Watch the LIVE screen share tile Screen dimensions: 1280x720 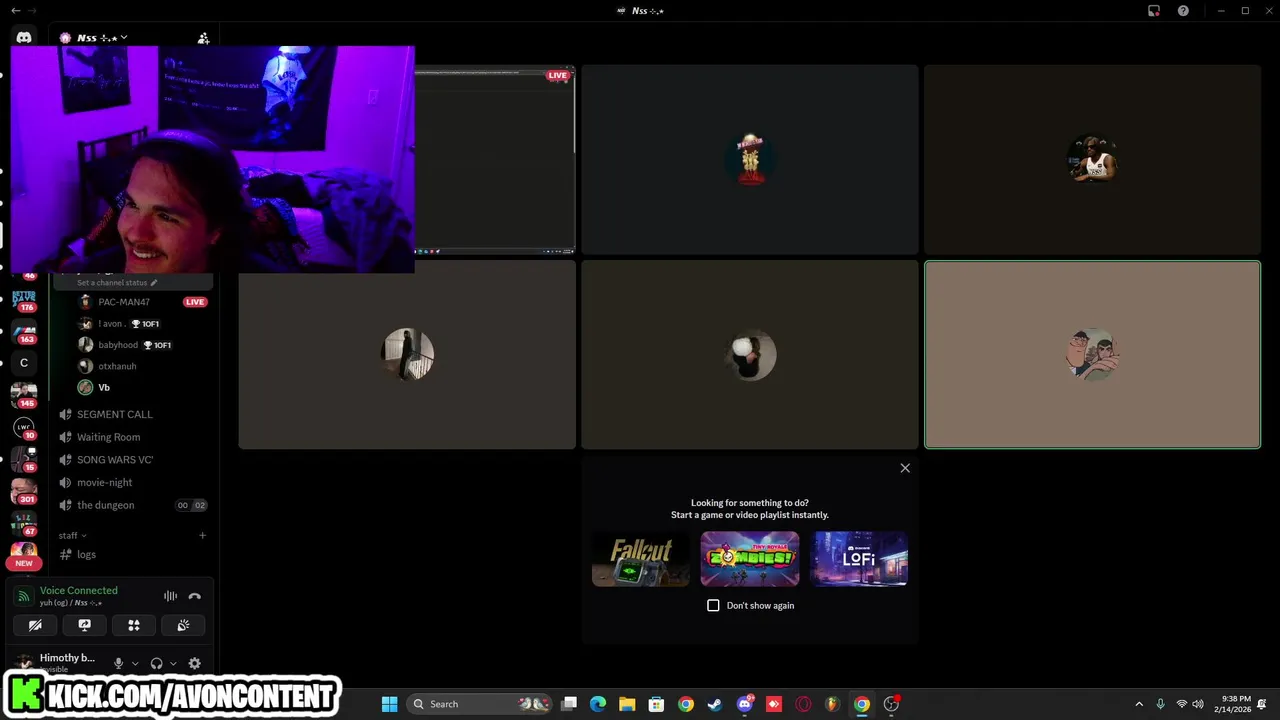click(x=494, y=160)
